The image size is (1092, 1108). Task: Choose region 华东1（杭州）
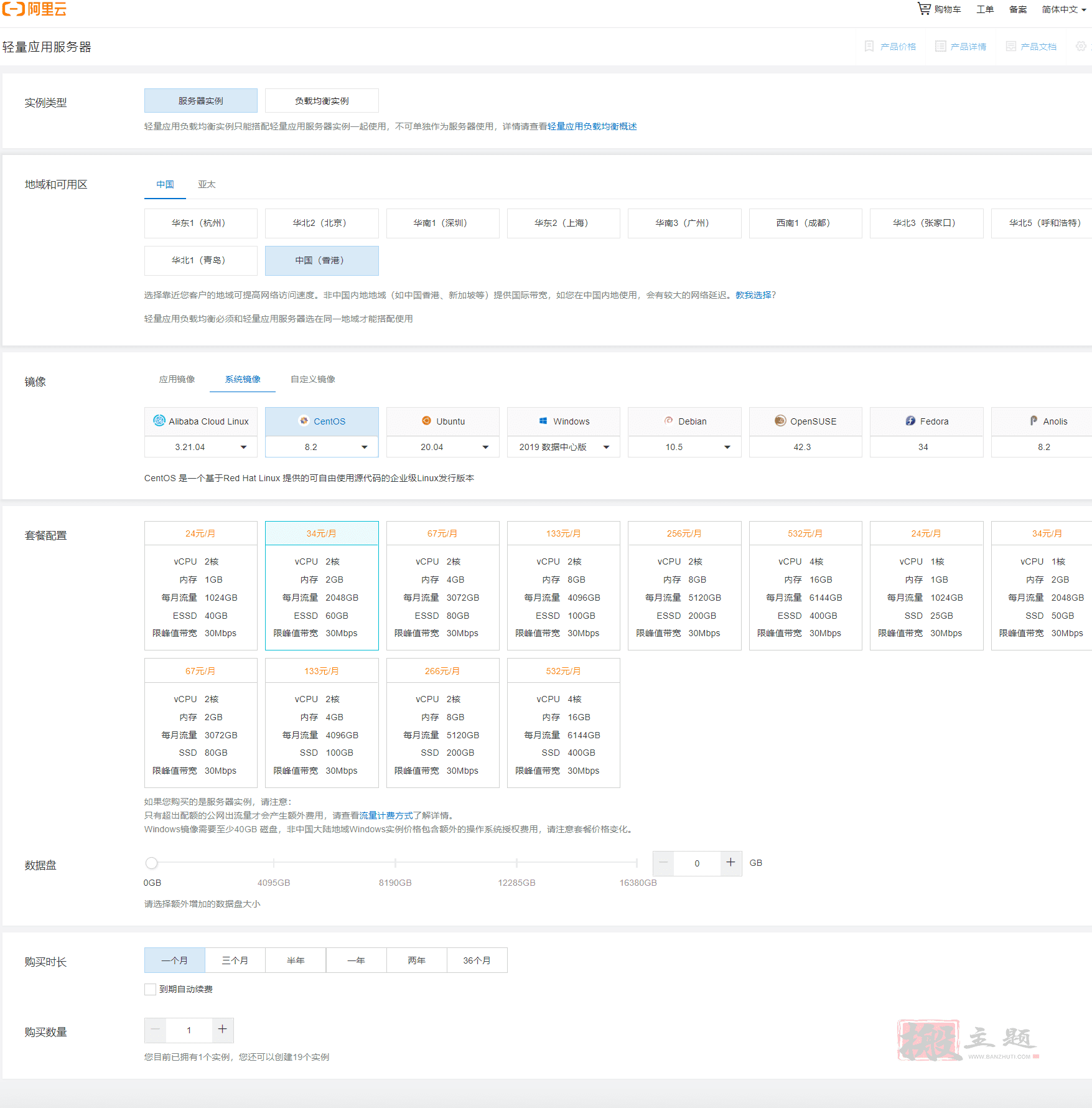click(x=200, y=223)
